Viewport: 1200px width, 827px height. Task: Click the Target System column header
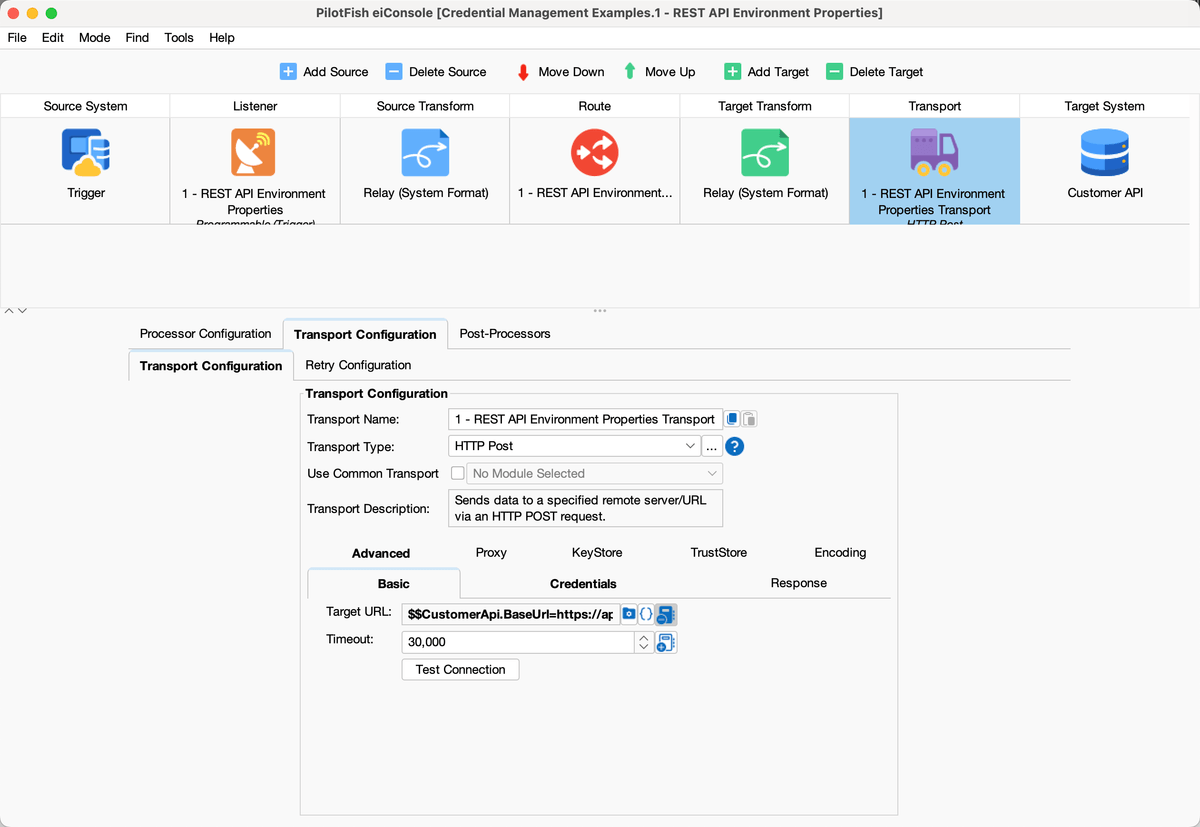[x=1105, y=106]
